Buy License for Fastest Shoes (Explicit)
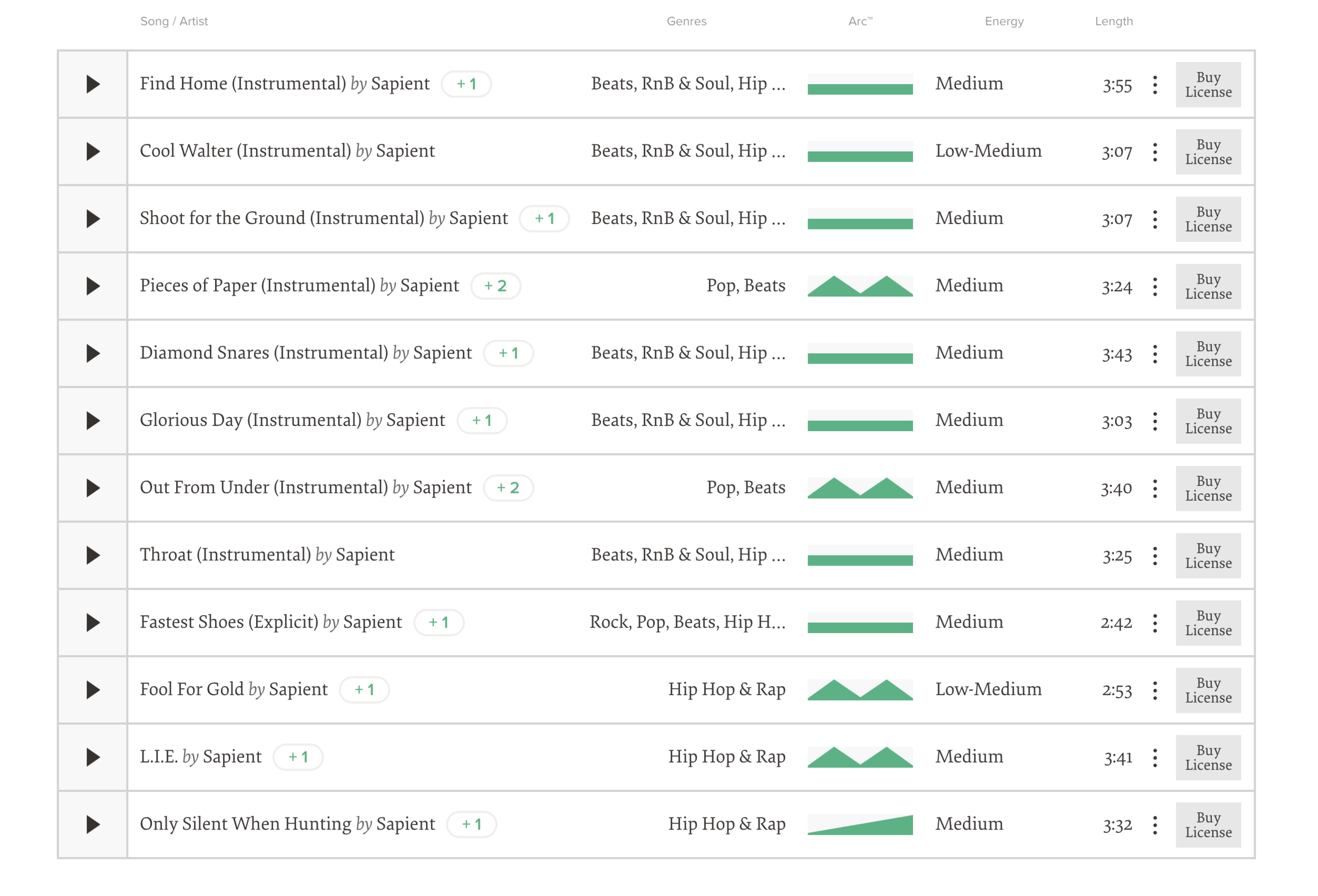The height and width of the screenshot is (896, 1318). coord(1208,623)
